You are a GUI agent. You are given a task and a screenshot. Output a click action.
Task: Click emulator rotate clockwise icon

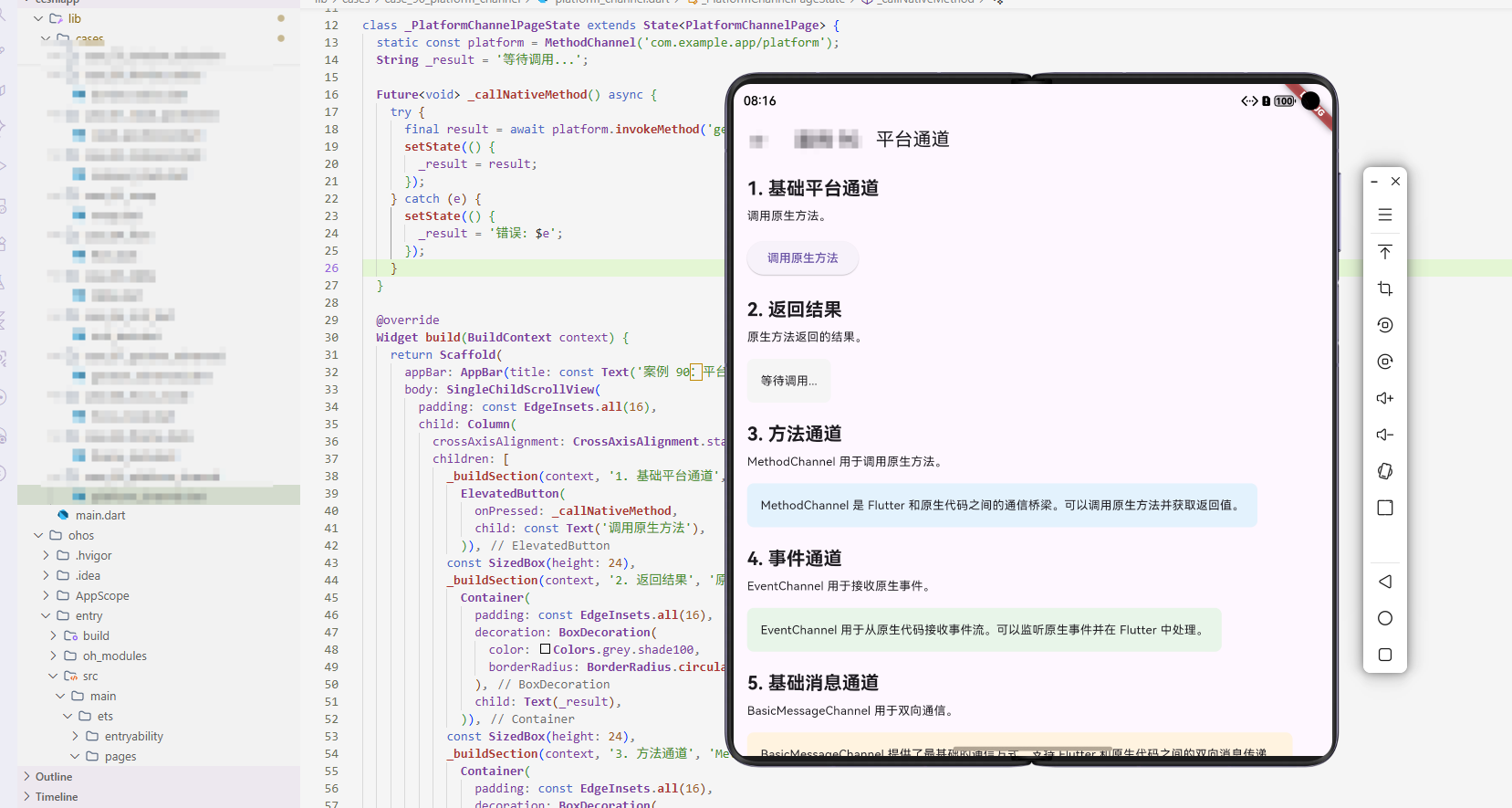coord(1384,362)
